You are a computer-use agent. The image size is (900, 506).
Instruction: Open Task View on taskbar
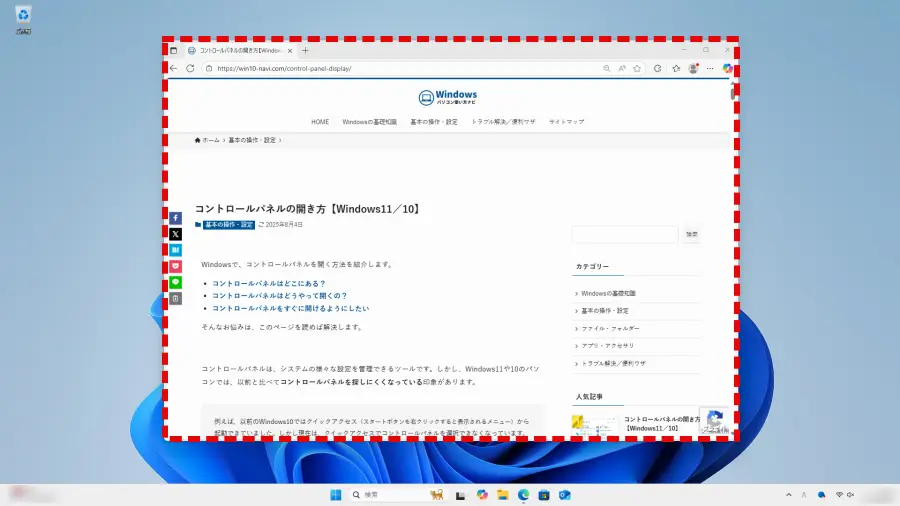pos(460,495)
